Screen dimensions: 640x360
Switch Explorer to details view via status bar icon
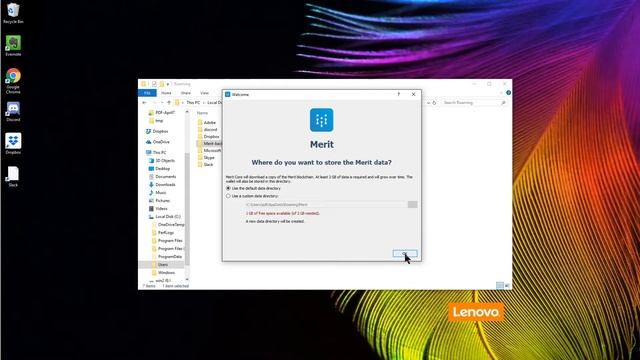tap(500, 286)
